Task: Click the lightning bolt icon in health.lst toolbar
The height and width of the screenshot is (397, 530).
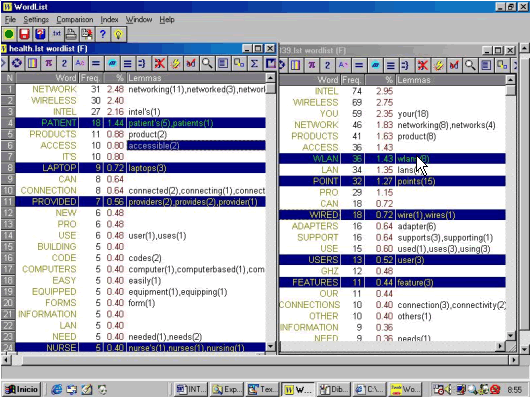Action: [x=175, y=63]
